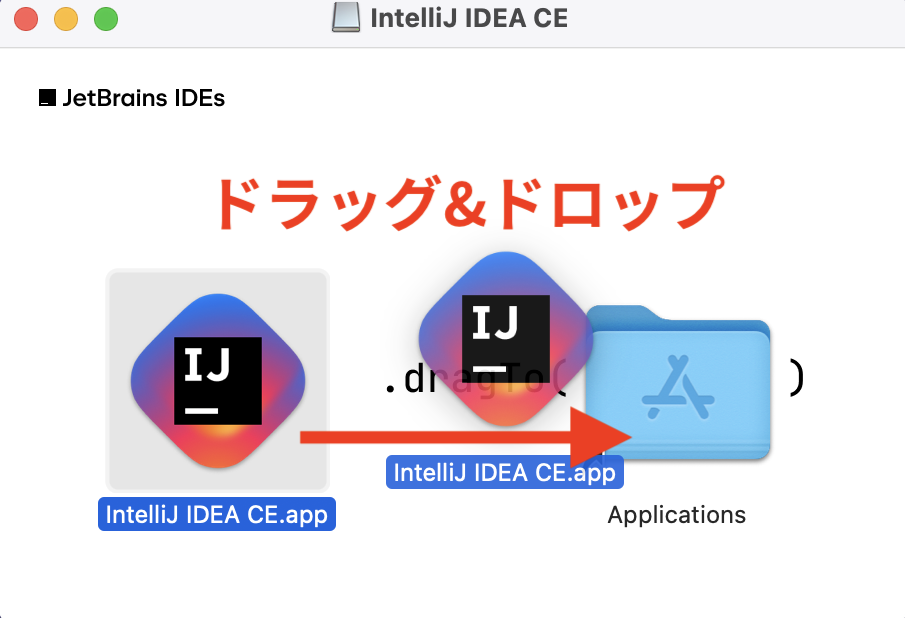
Task: Select the lower-left IntelliJ IDEA CE.app file label
Action: click(x=217, y=514)
